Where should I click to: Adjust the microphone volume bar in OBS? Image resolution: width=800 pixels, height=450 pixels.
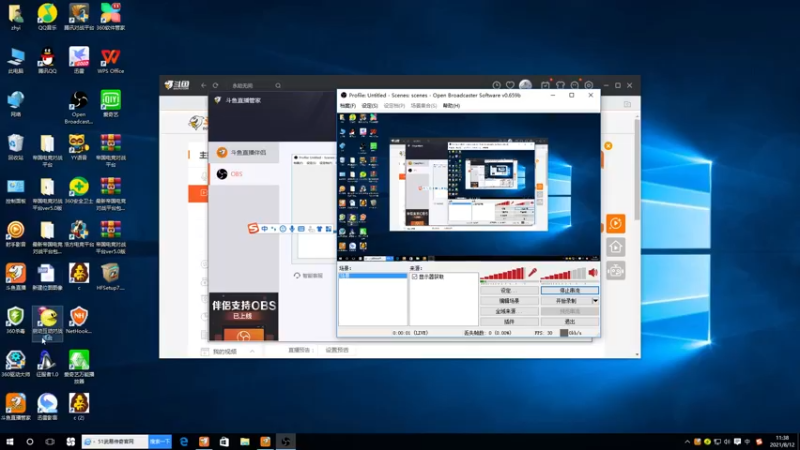(x=503, y=274)
